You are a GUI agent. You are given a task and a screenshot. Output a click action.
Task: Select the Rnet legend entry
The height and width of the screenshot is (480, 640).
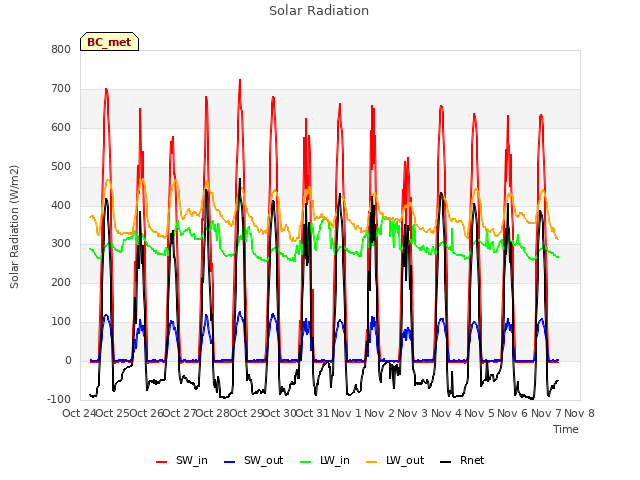[x=462, y=460]
